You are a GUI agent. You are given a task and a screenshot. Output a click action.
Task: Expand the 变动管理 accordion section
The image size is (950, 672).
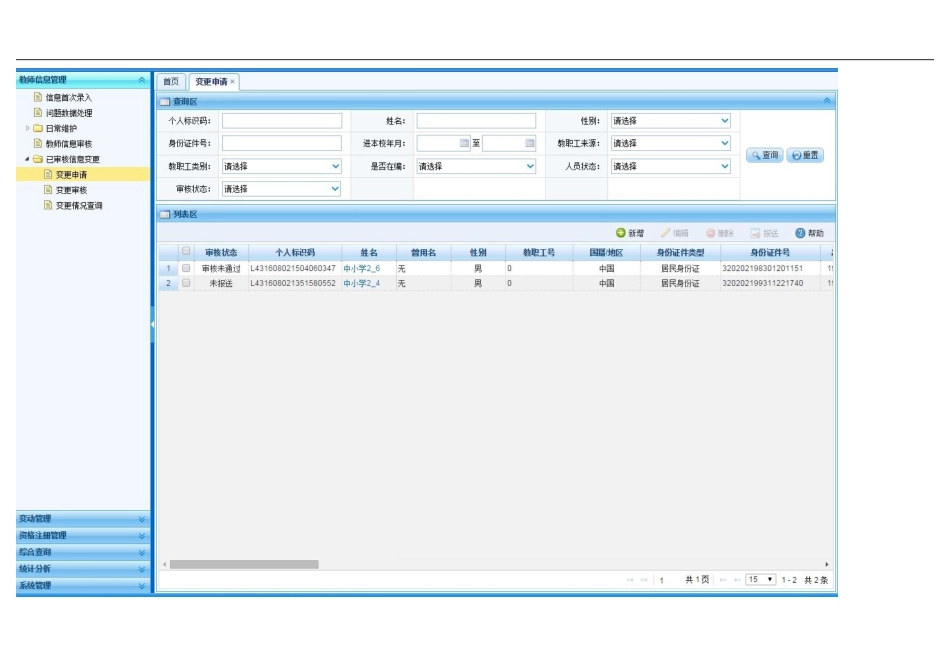tap(141, 519)
